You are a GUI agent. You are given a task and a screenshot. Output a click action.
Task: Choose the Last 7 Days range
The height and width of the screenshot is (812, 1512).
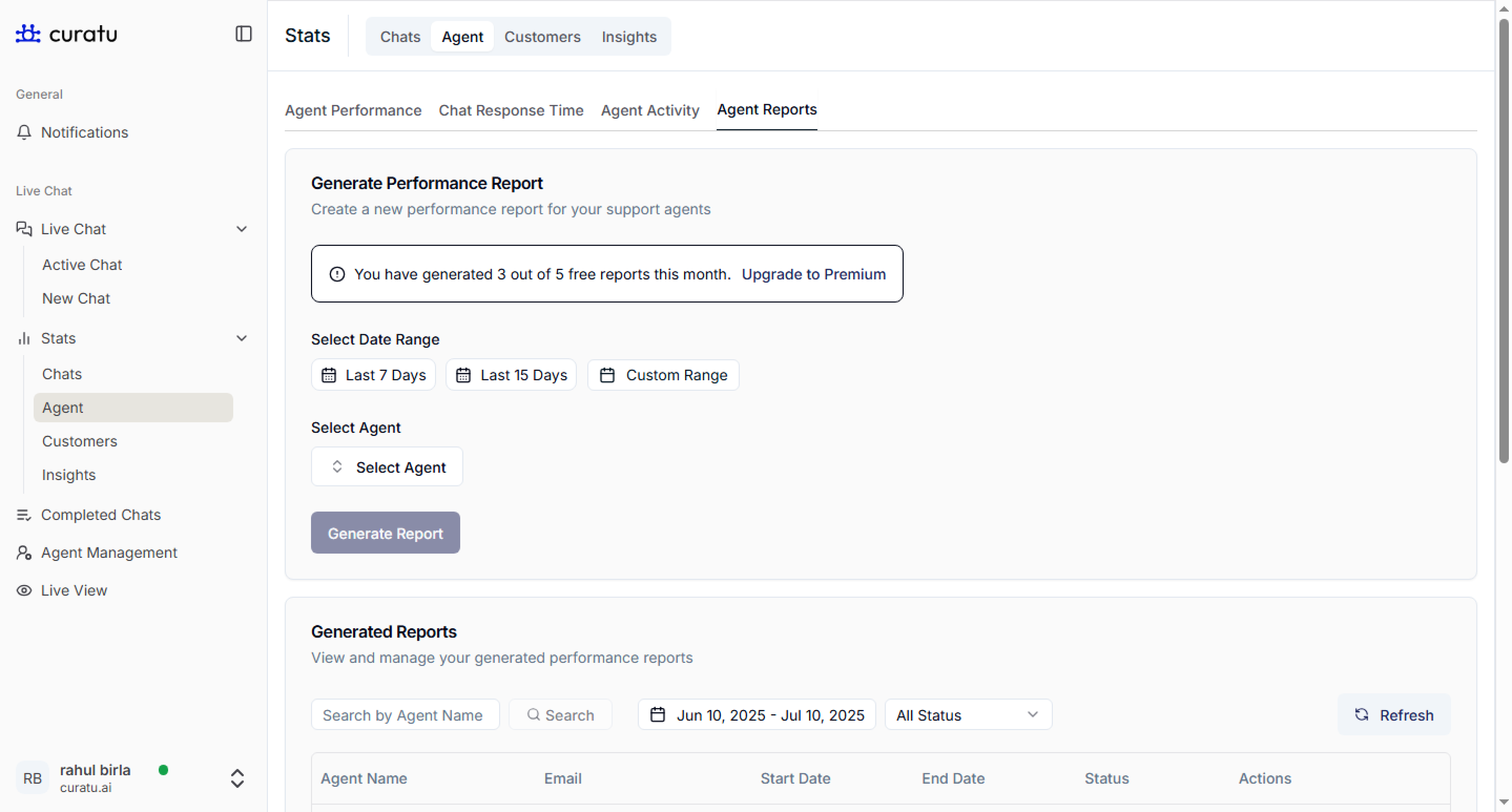[374, 375]
